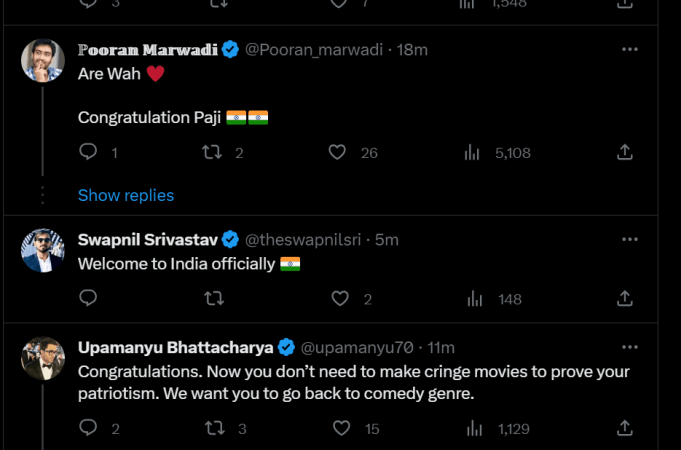Viewport: 681px width, 450px height.
Task: Like Pooran Marwadi's tweet
Action: click(338, 153)
